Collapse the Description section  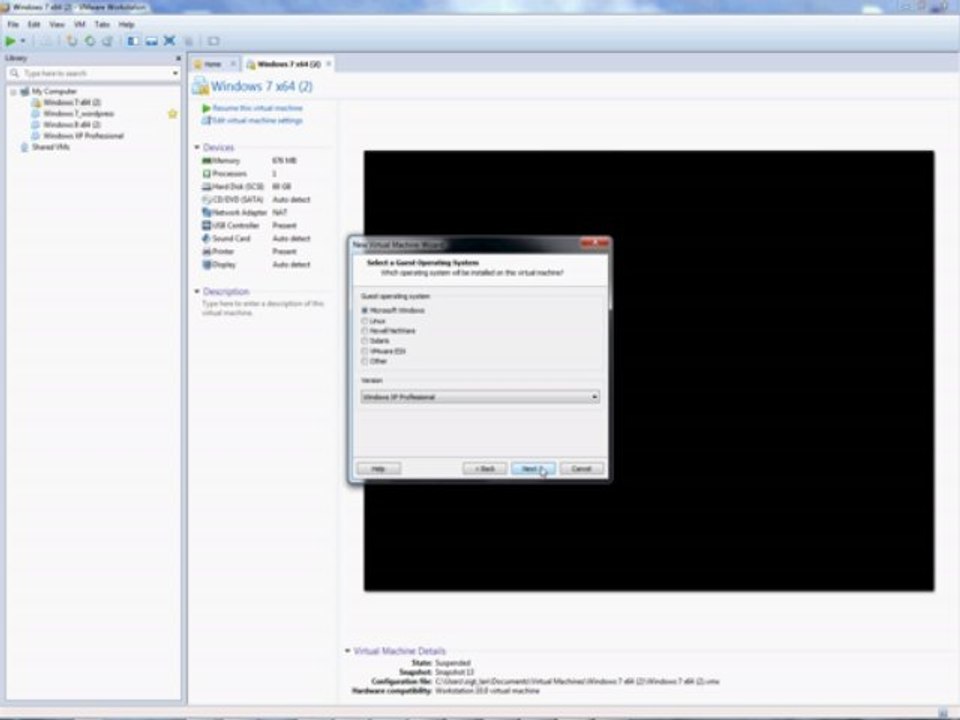197,291
